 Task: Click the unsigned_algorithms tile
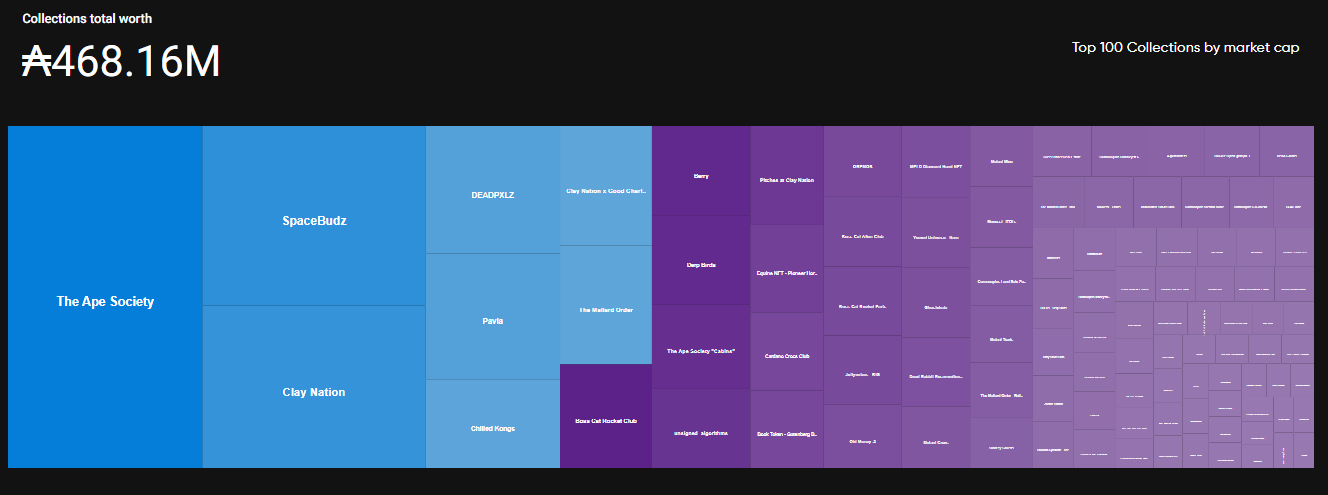point(701,429)
